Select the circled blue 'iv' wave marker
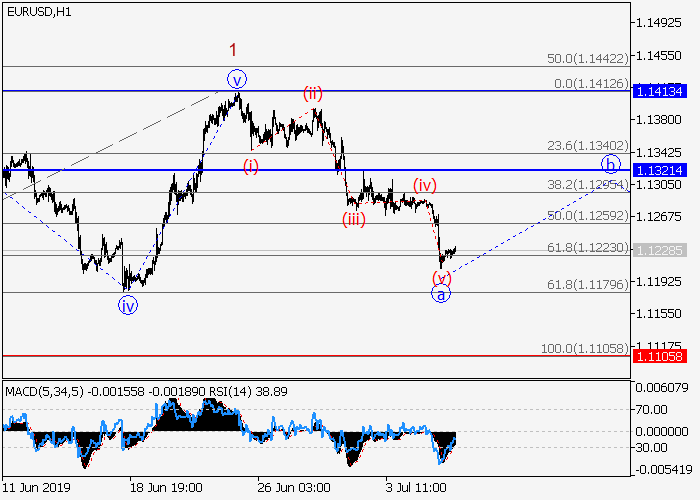The height and width of the screenshot is (500, 700). click(x=128, y=305)
